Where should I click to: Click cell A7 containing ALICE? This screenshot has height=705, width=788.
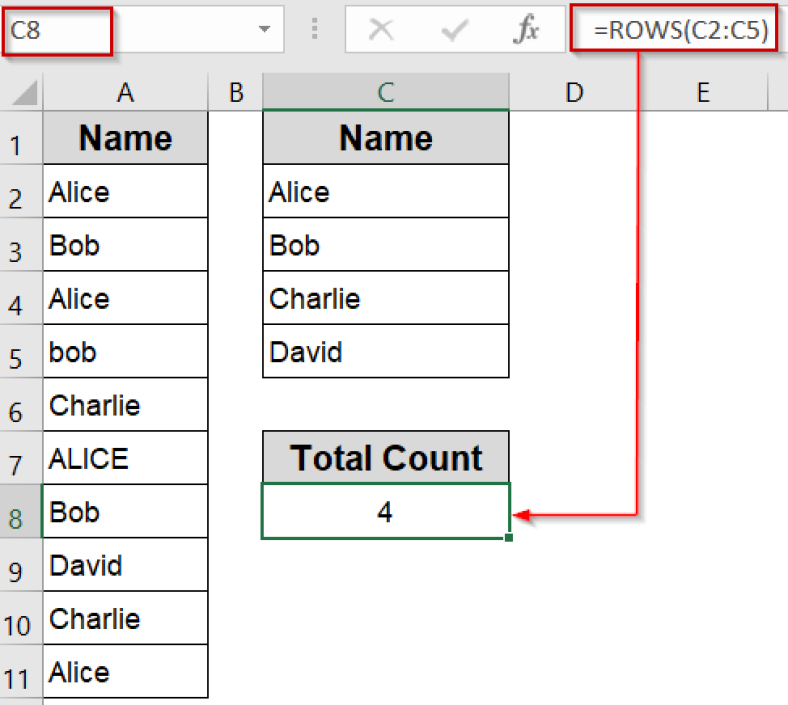[x=125, y=459]
